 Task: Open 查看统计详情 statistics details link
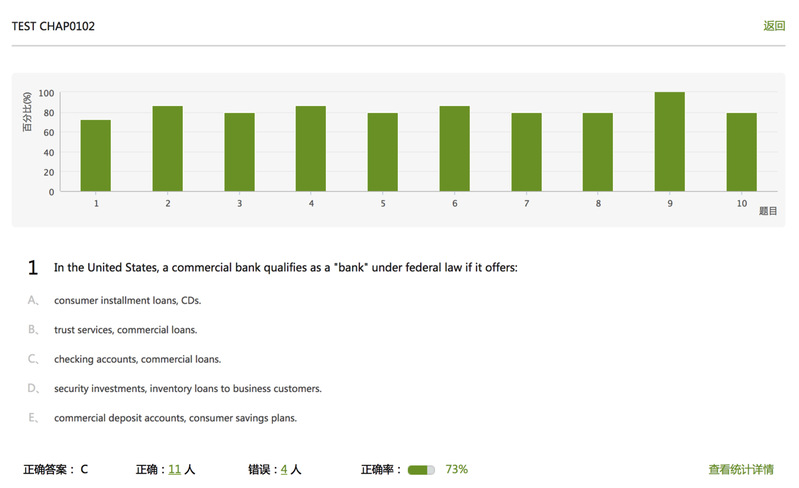(741, 469)
